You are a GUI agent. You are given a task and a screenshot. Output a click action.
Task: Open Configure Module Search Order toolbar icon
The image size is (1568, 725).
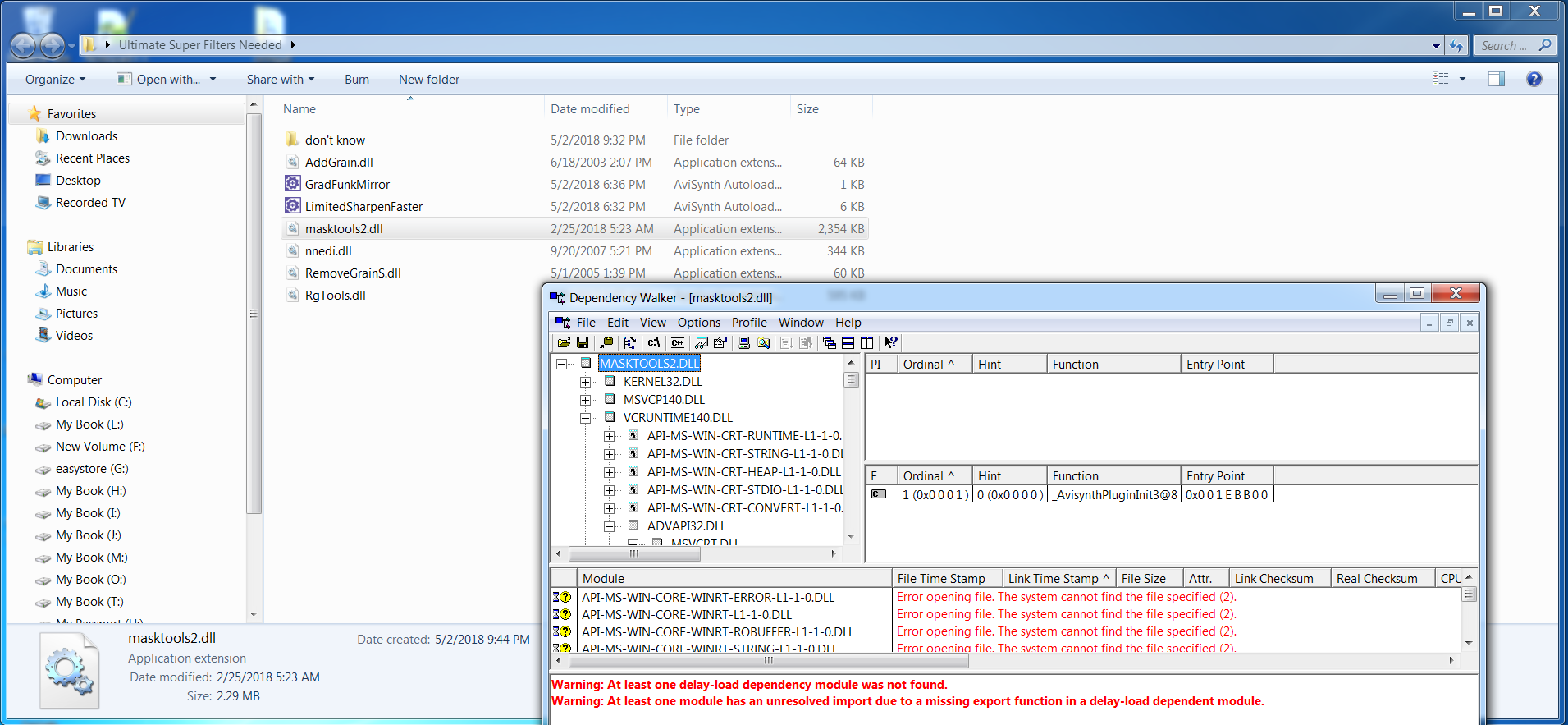[763, 342]
